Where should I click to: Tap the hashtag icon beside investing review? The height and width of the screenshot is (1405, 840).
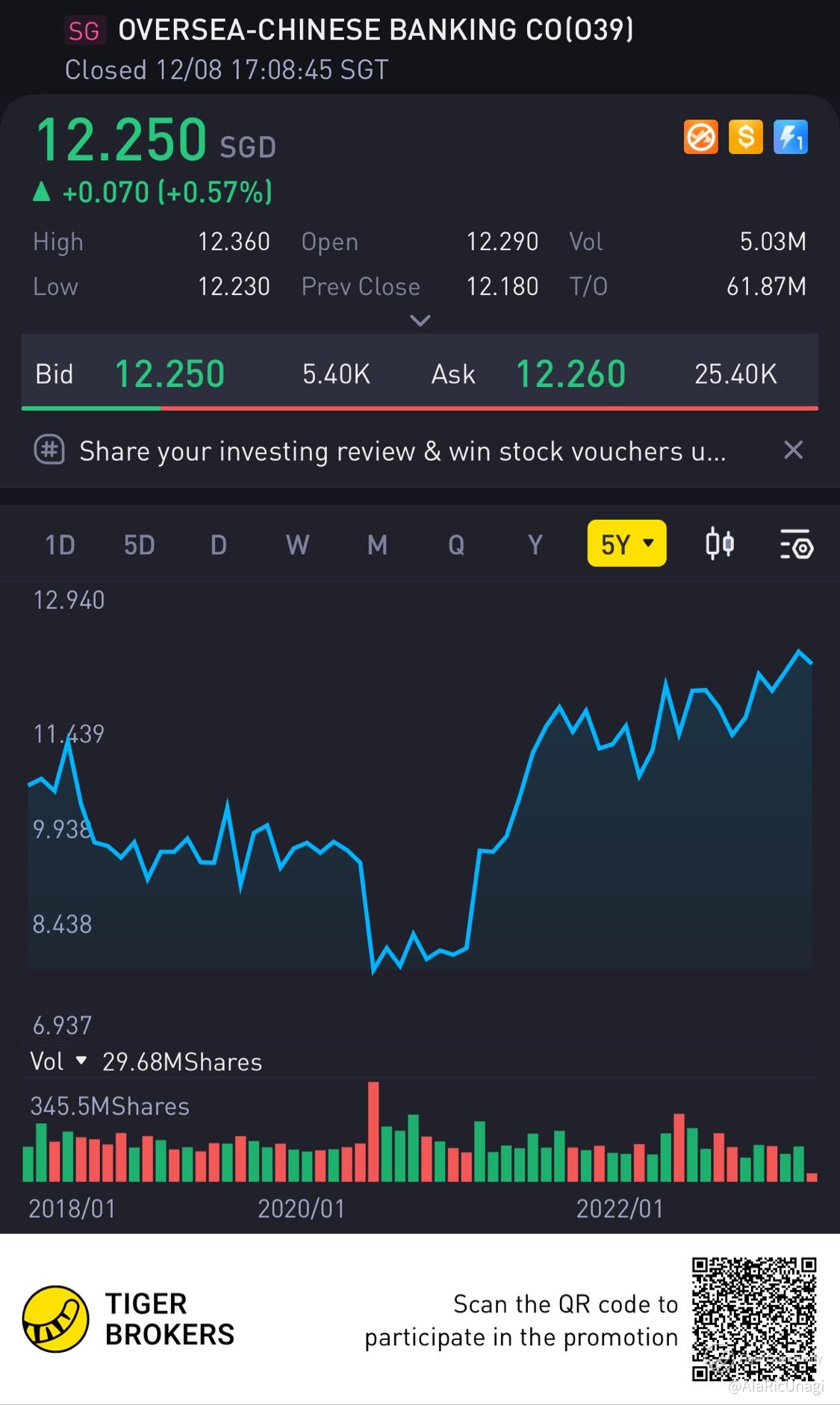[49, 450]
